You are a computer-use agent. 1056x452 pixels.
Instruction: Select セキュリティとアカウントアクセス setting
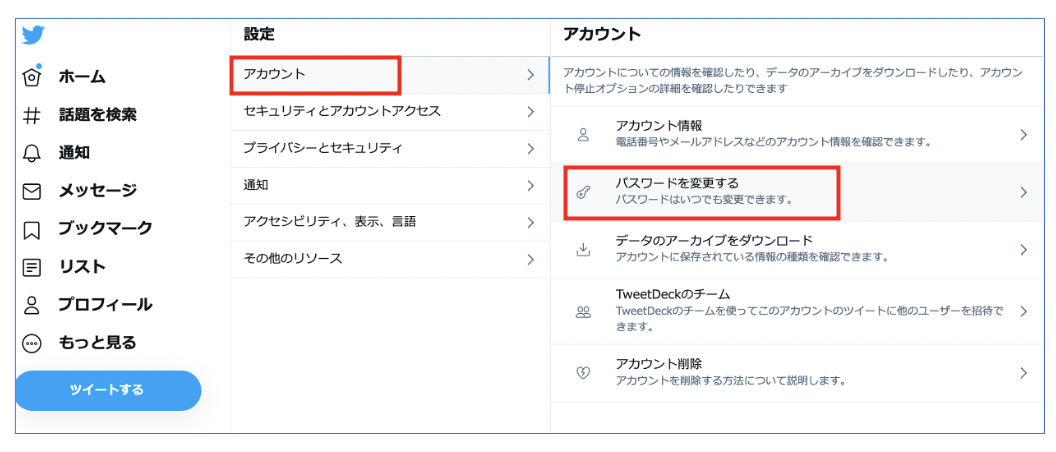(391, 112)
